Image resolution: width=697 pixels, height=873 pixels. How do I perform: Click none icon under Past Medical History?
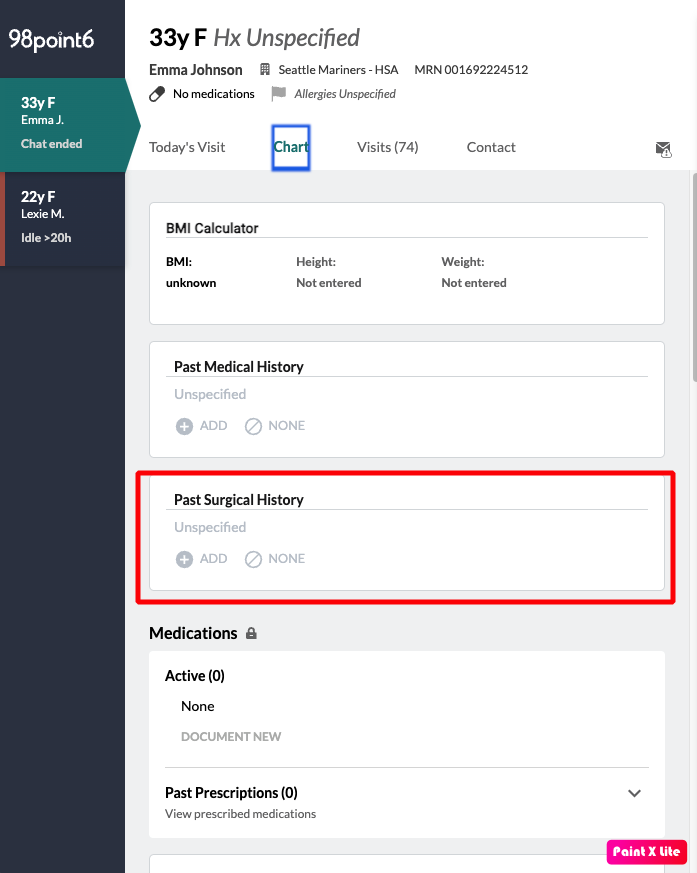coord(254,426)
